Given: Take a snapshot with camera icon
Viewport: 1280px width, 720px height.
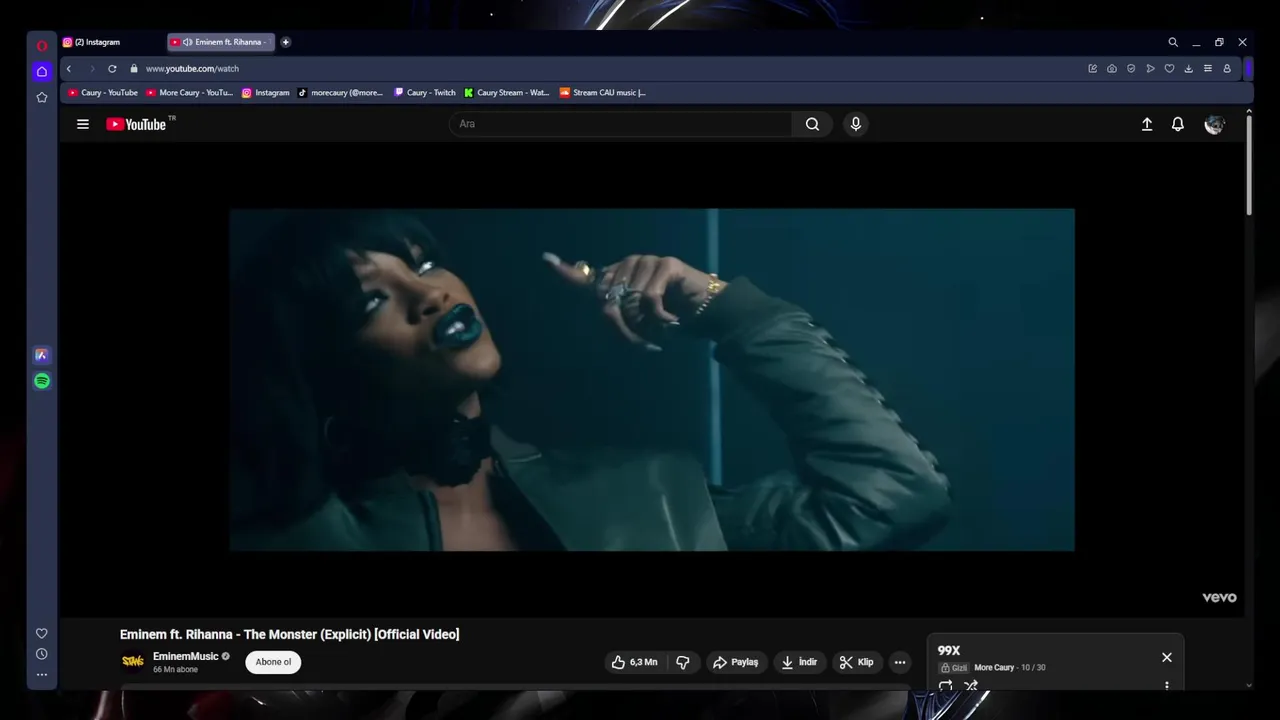Looking at the screenshot, I should coord(1112,69).
